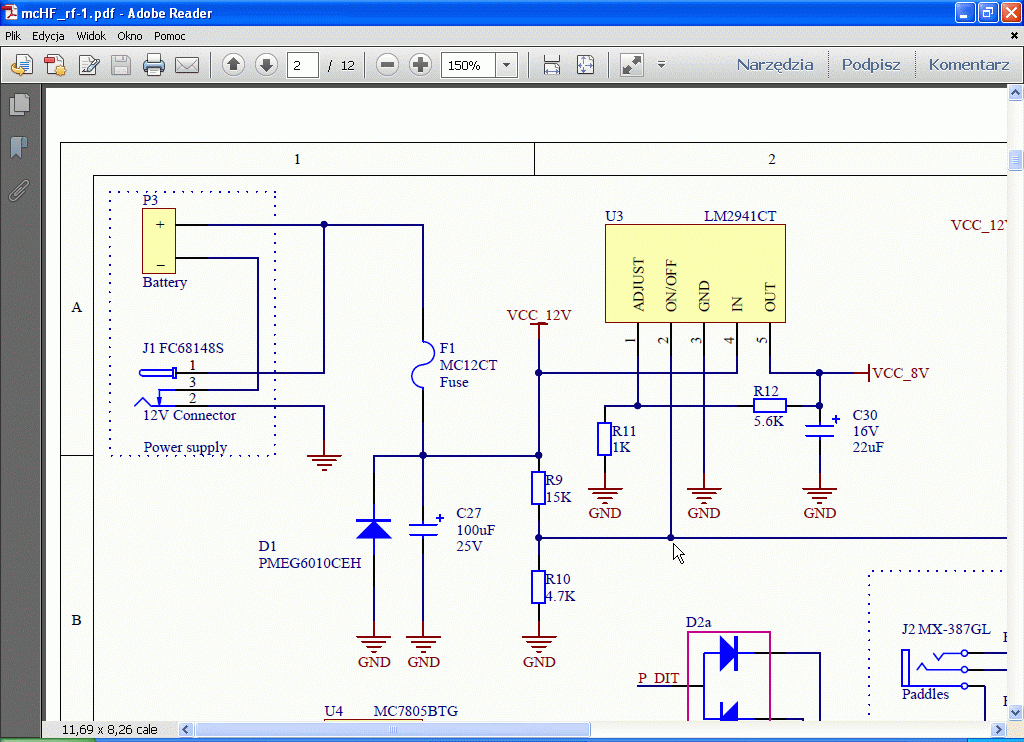Viewport: 1024px width, 742px height.
Task: Open the Widok menu
Action: point(91,36)
